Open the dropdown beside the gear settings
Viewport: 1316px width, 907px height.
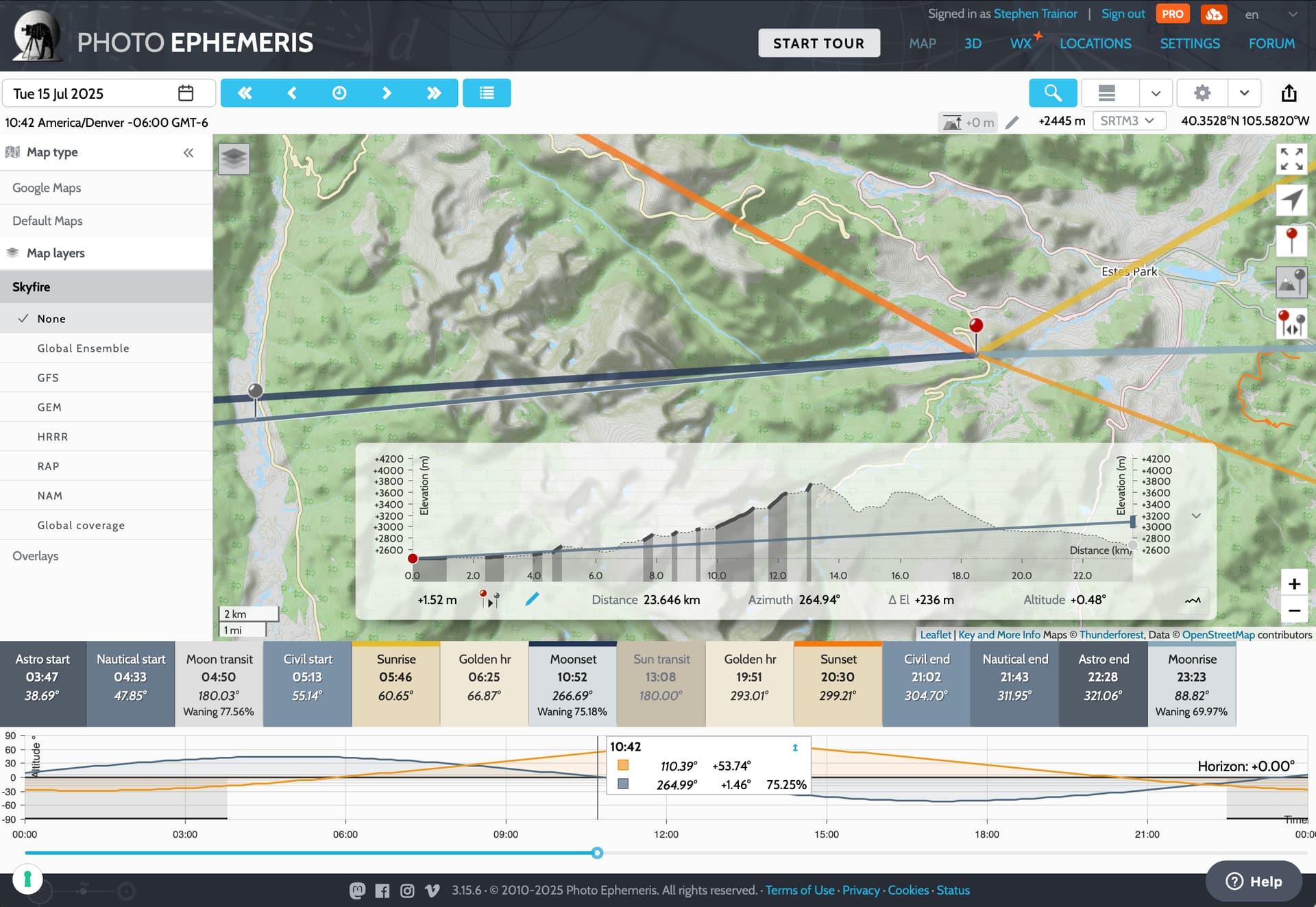1245,93
